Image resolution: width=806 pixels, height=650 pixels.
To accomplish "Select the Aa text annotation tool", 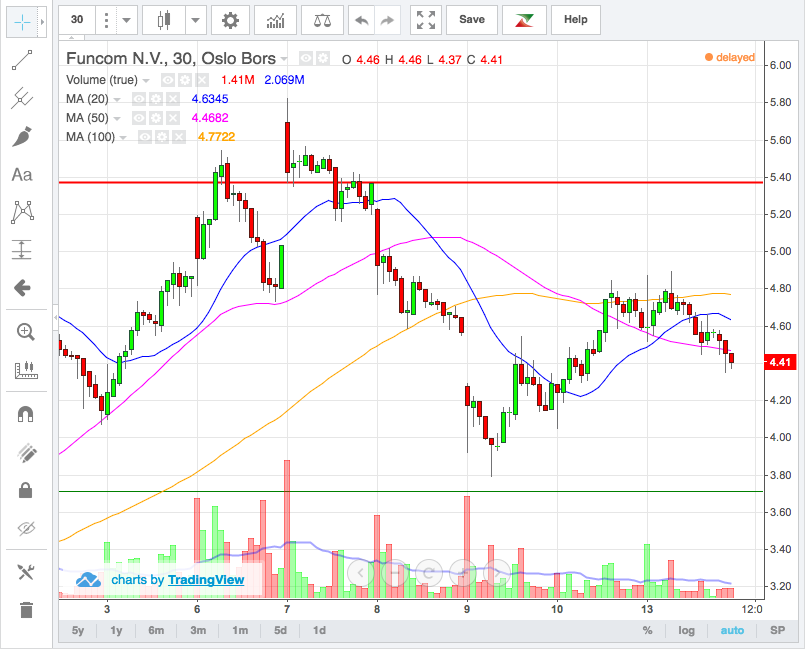I will (x=22, y=175).
